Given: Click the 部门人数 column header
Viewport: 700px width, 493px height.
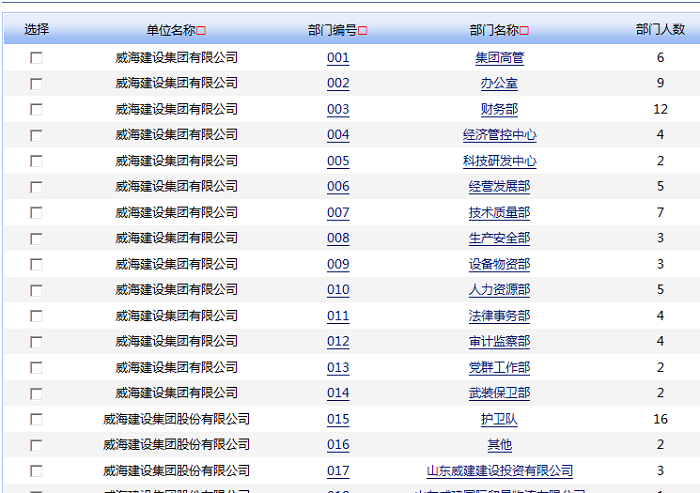Looking at the screenshot, I should [660, 29].
